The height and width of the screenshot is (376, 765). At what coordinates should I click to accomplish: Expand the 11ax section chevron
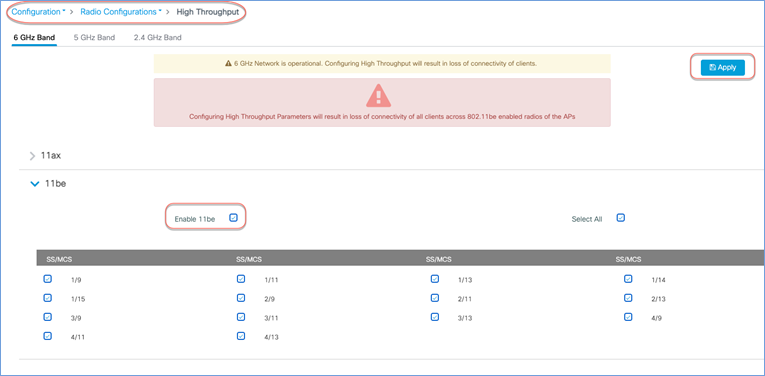[x=33, y=156]
